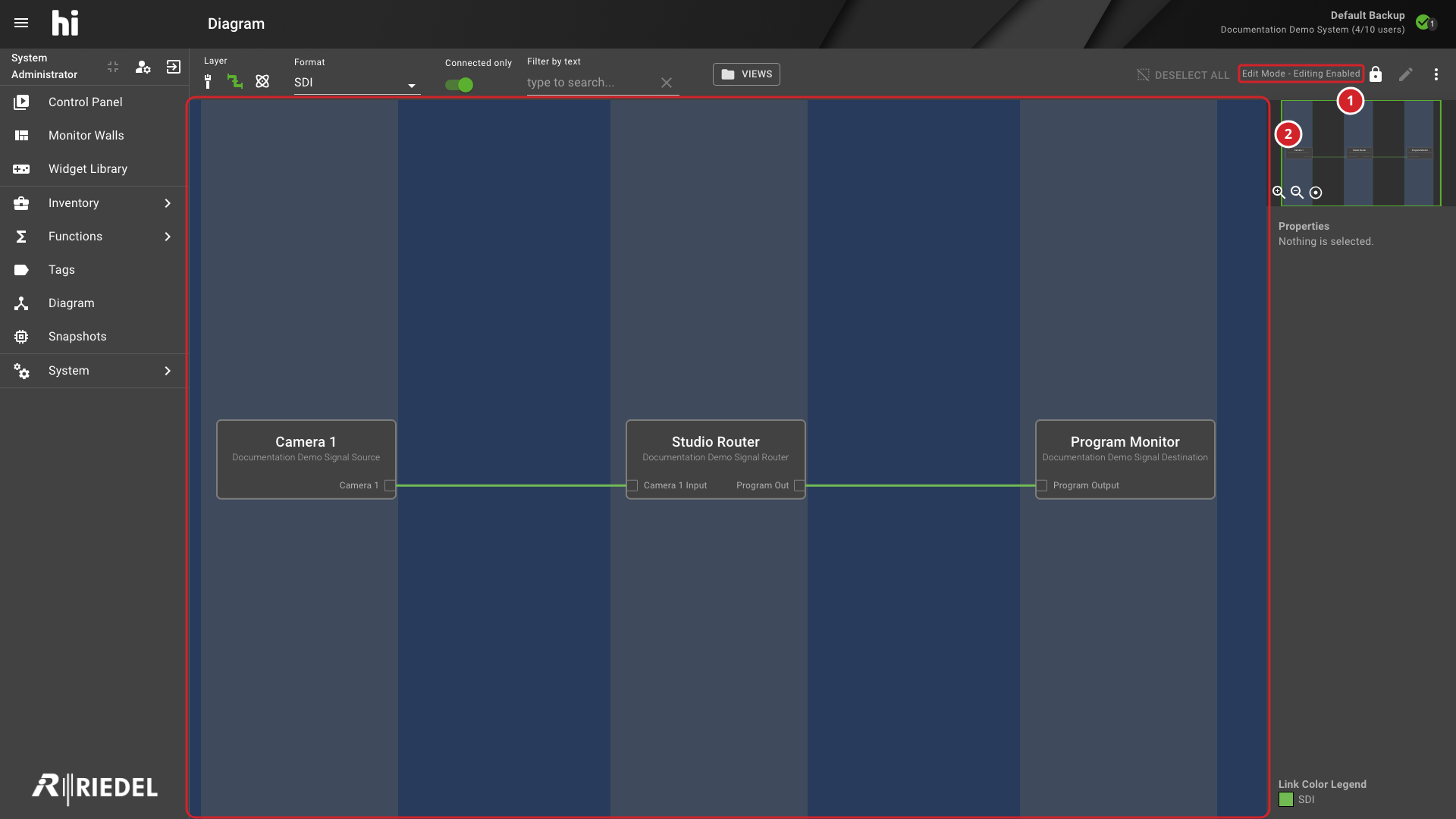Open the three-dot more options menu

1436,74
